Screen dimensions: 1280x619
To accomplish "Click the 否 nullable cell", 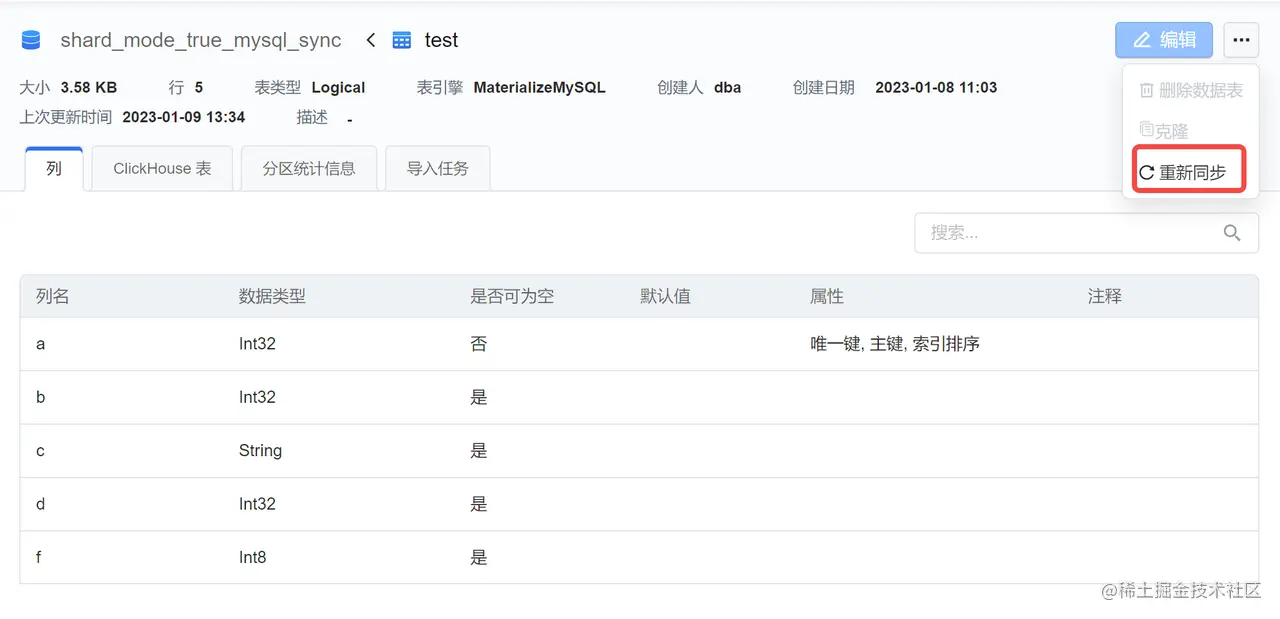I will (479, 344).
